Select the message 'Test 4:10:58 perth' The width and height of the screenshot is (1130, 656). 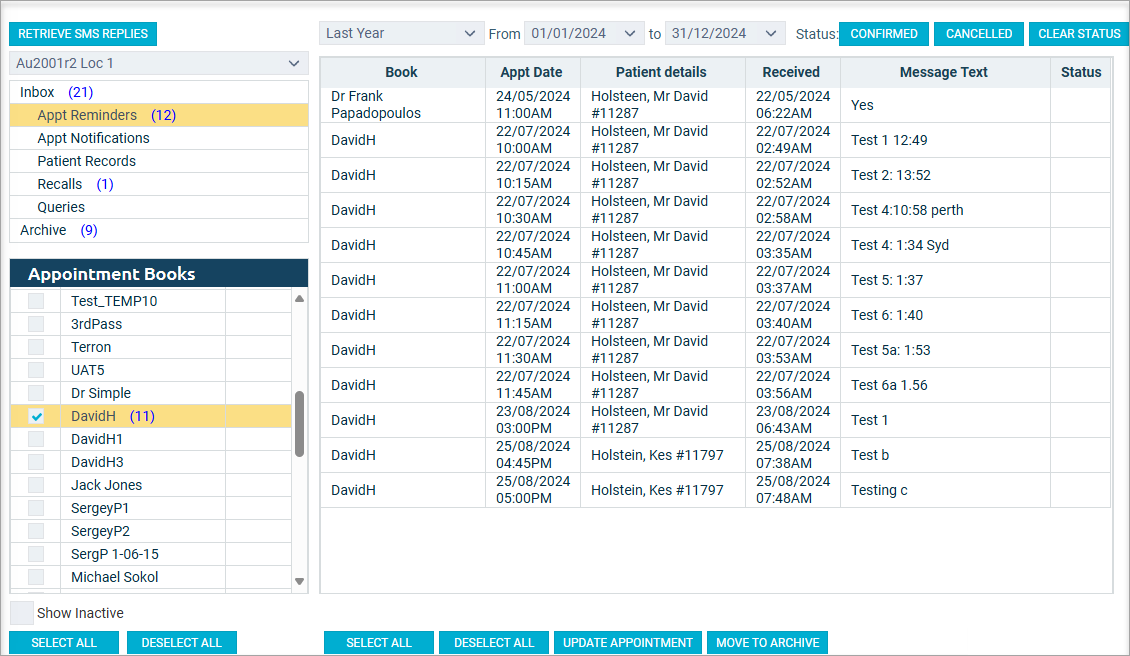coord(907,210)
